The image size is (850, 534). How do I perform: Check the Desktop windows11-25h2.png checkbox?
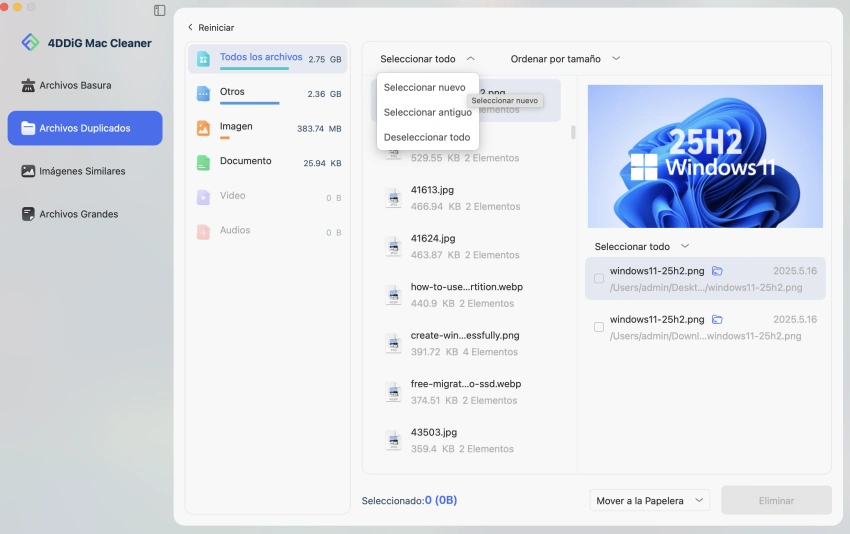coord(599,279)
